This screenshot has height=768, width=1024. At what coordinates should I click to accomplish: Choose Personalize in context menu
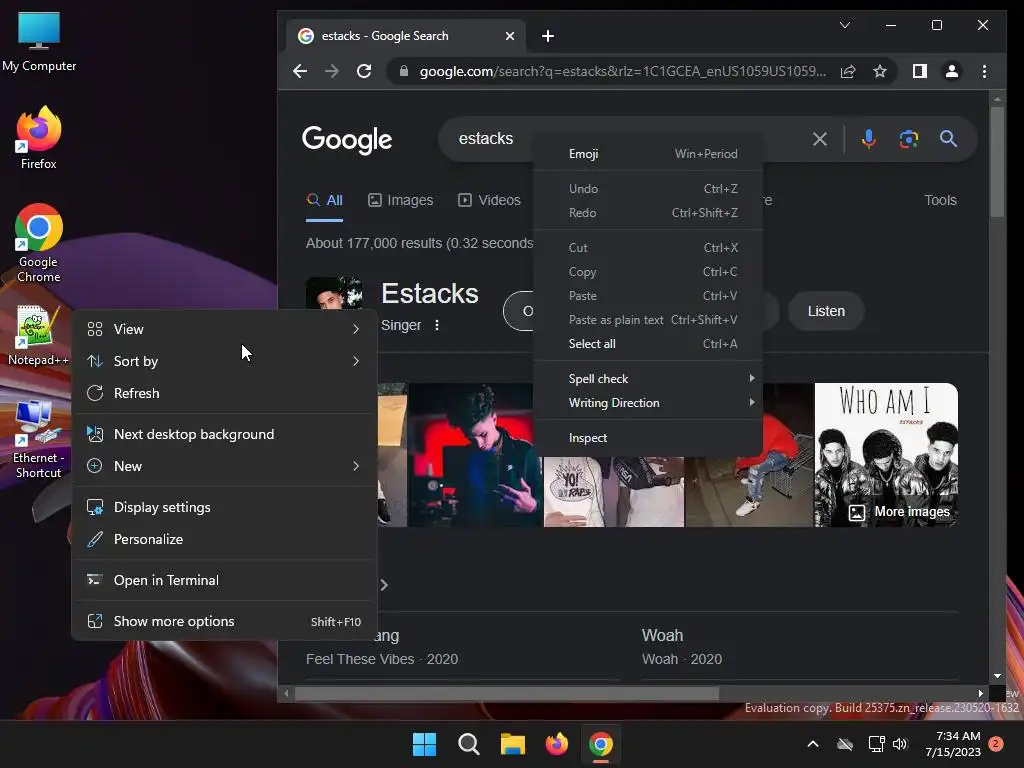click(x=224, y=539)
